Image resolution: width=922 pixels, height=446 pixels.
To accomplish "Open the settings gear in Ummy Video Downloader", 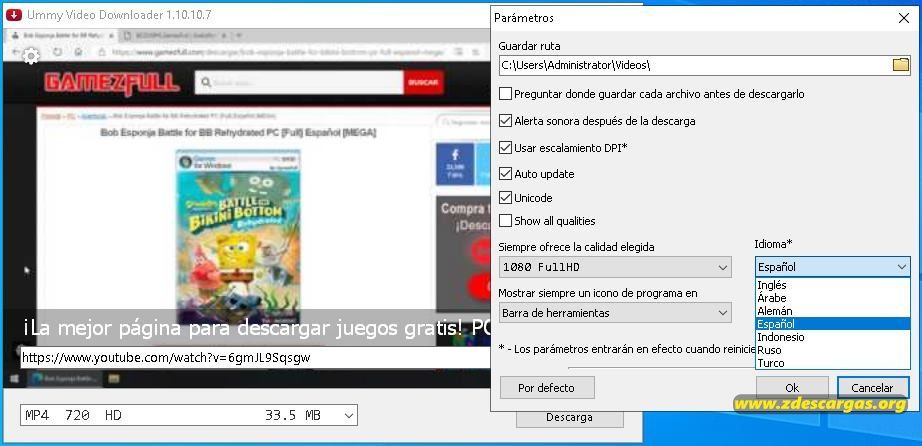I will [x=31, y=56].
